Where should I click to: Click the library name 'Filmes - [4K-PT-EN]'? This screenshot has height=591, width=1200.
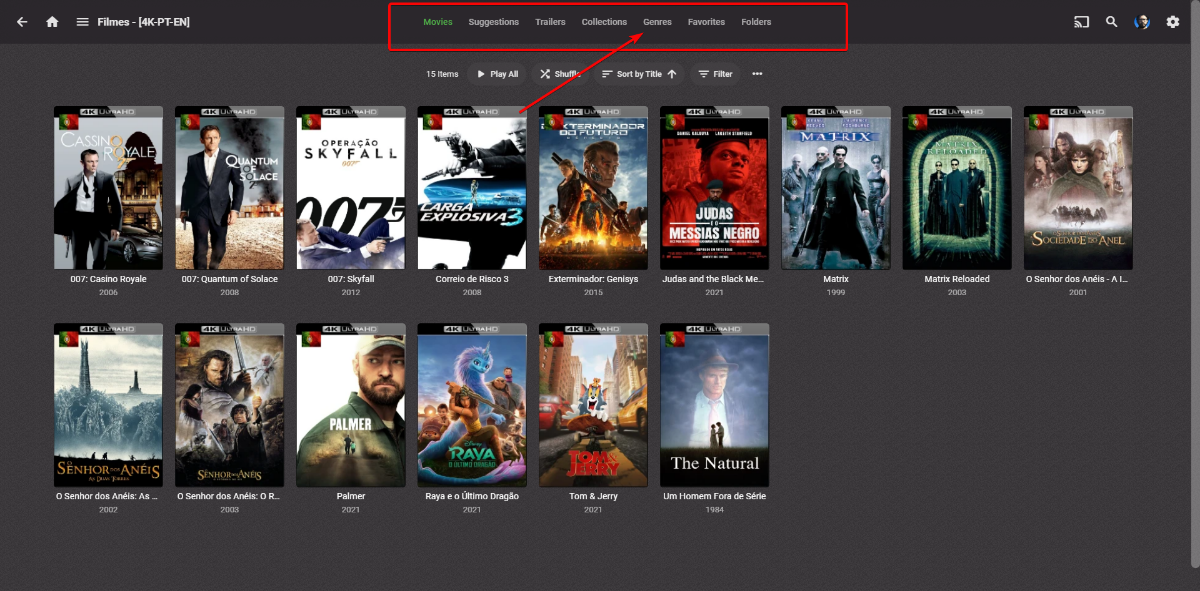pos(144,22)
